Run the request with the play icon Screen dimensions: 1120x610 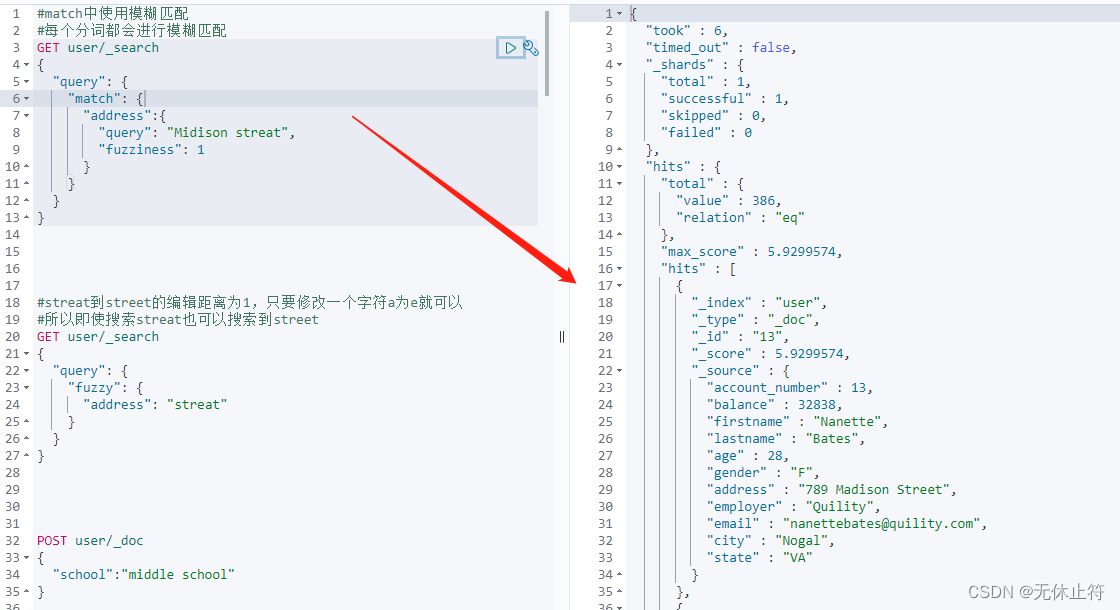point(511,48)
